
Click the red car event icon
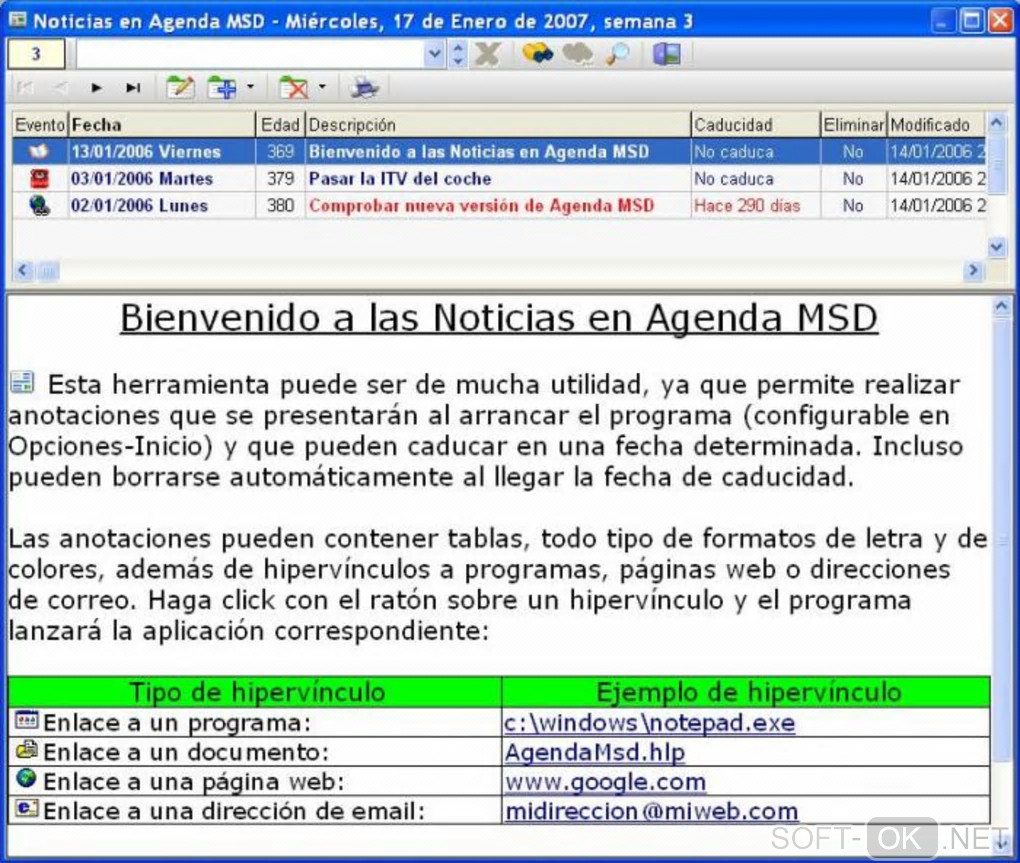[x=40, y=178]
